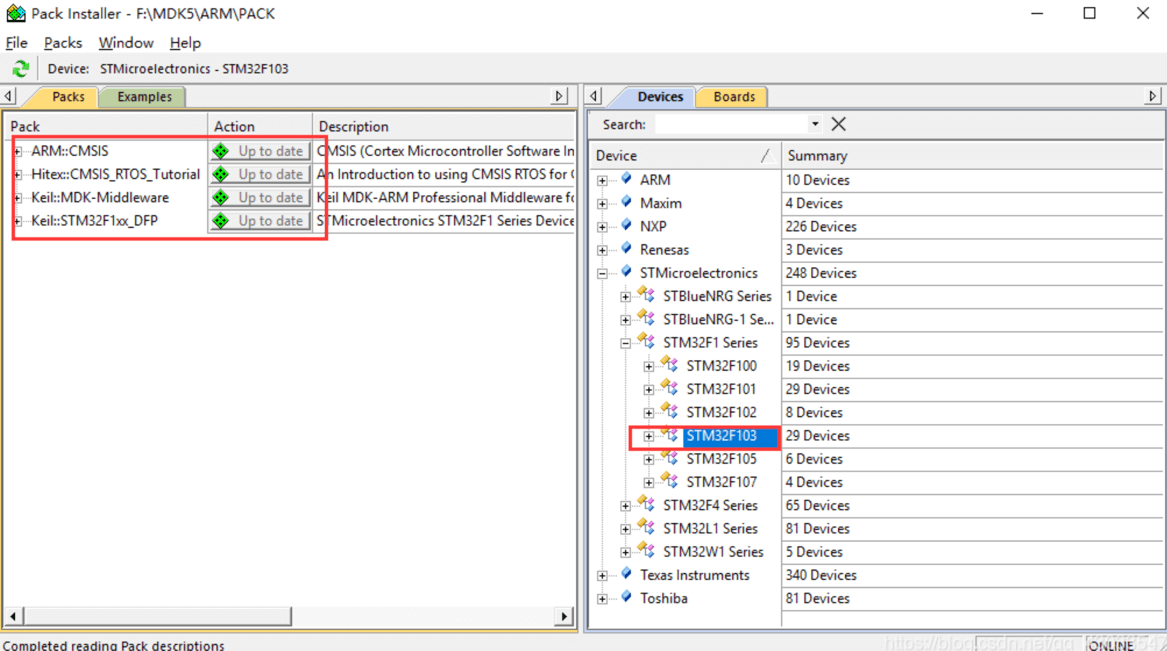Open the Packs menu
1167x651 pixels.
(x=62, y=43)
